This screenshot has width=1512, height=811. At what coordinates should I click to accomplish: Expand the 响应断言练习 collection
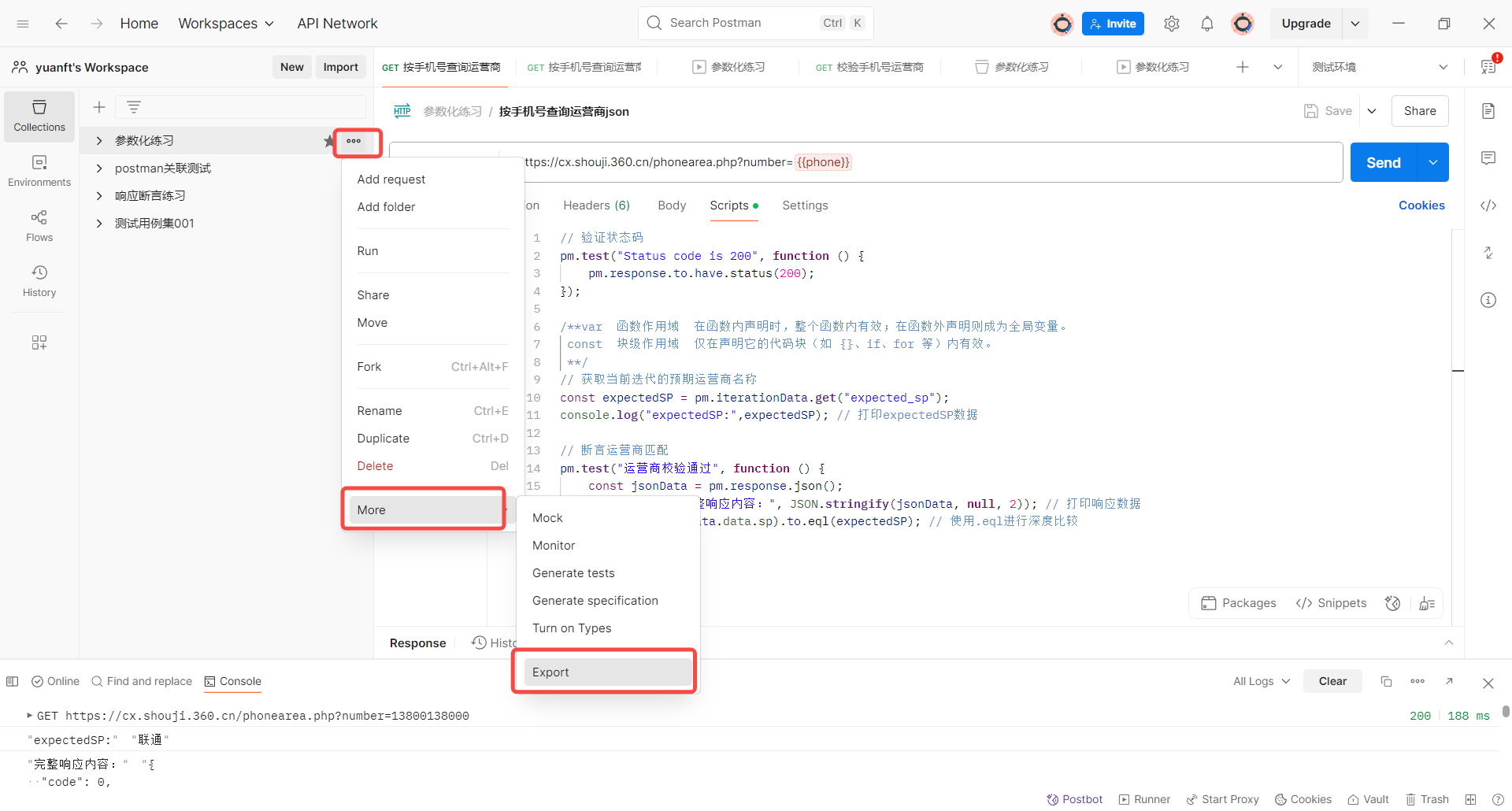pos(99,196)
